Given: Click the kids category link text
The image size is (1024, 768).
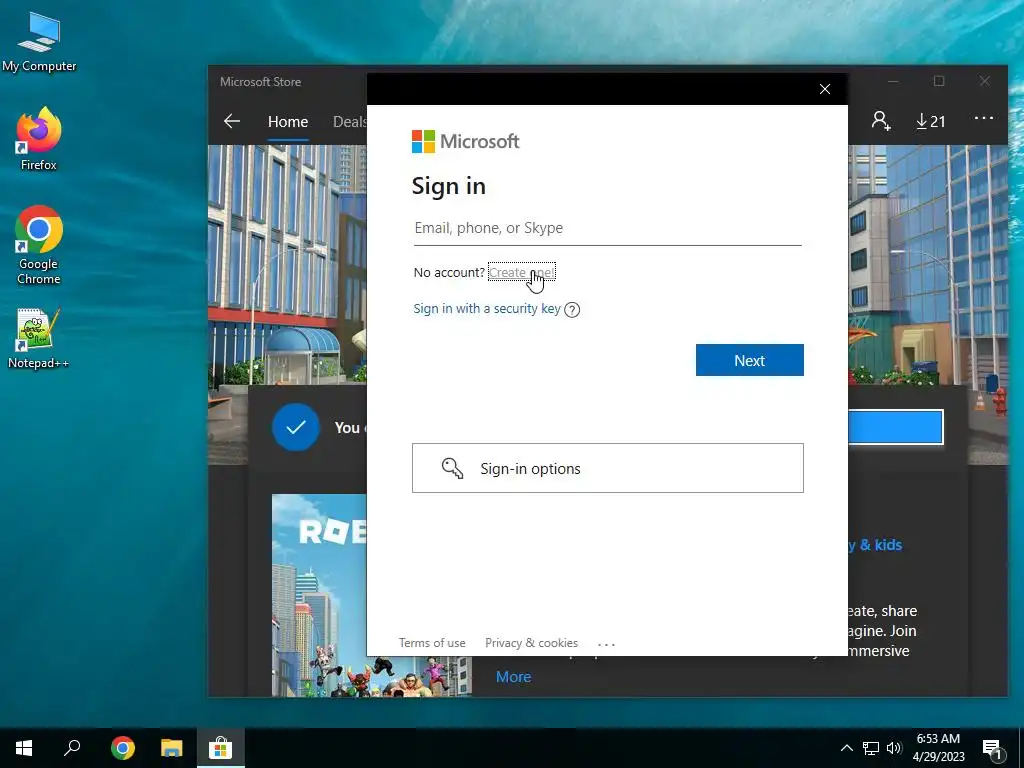Looking at the screenshot, I should (x=874, y=545).
